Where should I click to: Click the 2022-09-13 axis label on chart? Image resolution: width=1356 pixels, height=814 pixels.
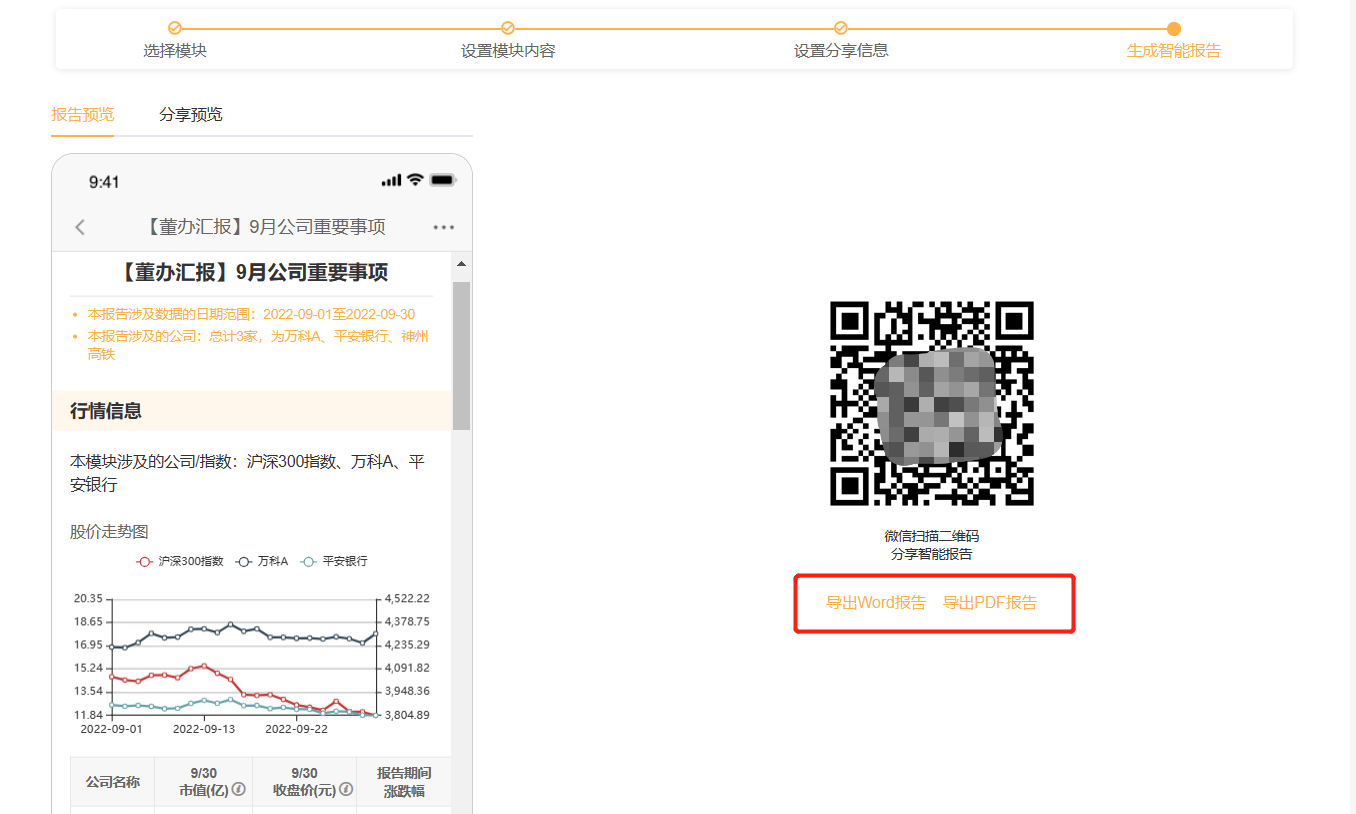tap(204, 729)
